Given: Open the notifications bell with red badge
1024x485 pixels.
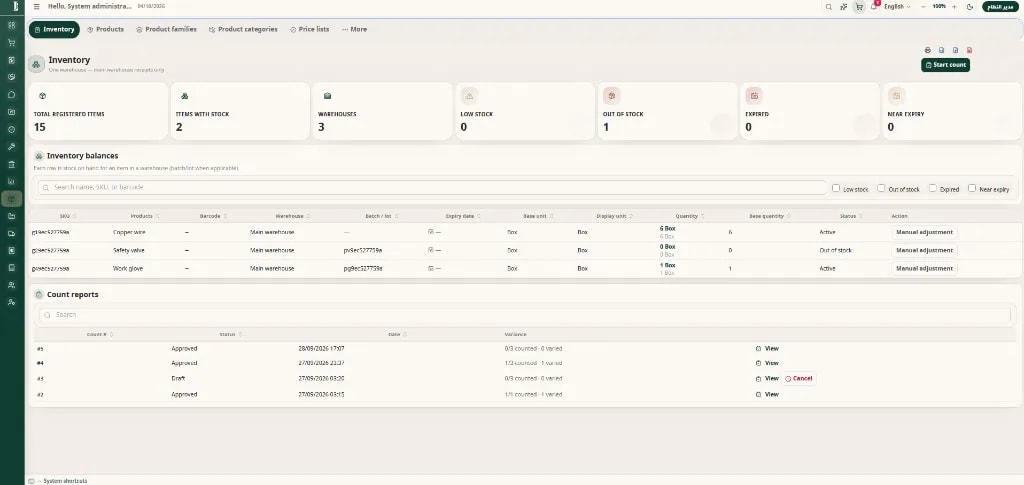Looking at the screenshot, I should [x=874, y=6].
